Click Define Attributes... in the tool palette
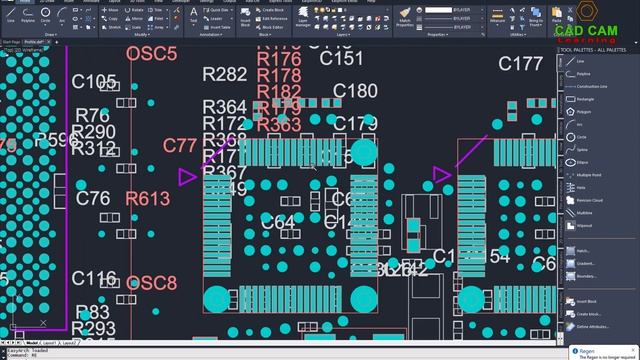 [x=588, y=327]
